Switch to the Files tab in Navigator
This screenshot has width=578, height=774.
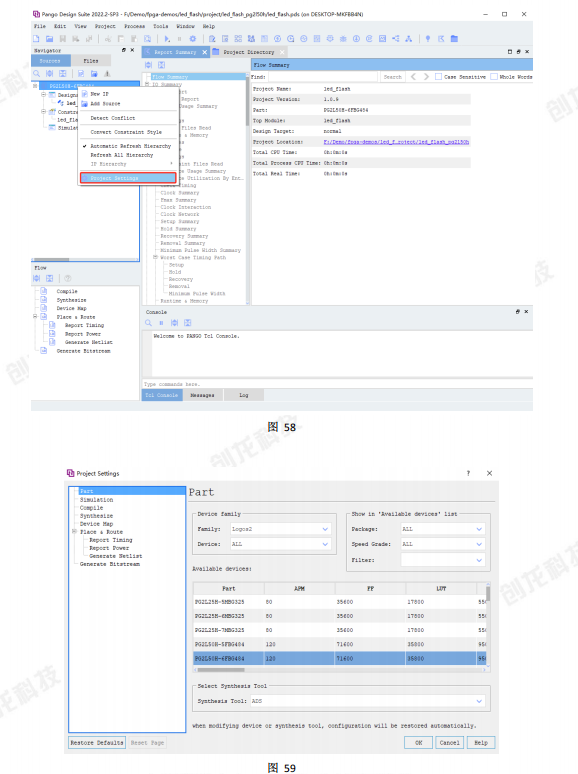click(x=91, y=61)
